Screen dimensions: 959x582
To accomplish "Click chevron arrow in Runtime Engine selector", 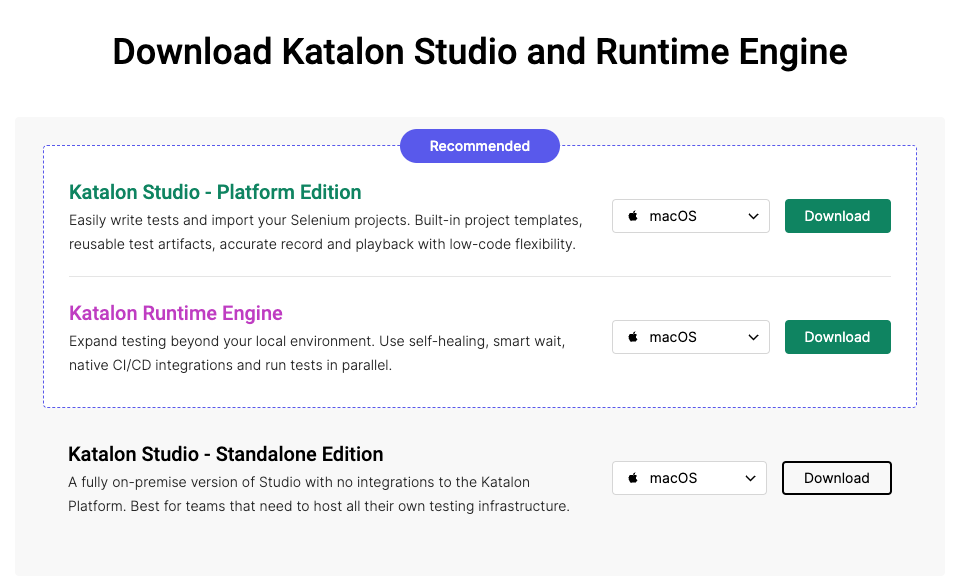I will (754, 337).
